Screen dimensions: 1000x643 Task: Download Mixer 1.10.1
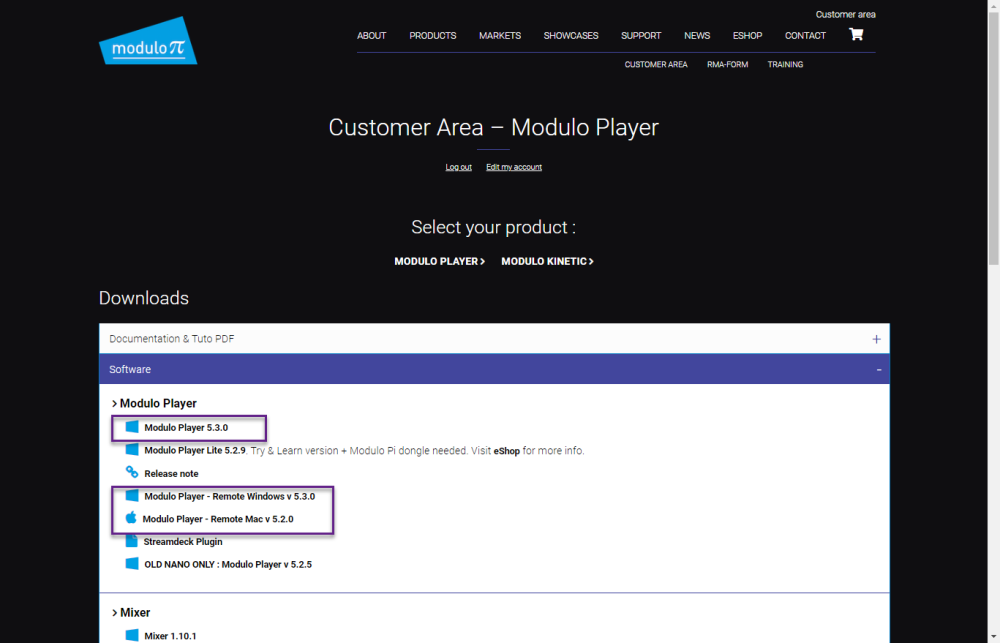170,636
